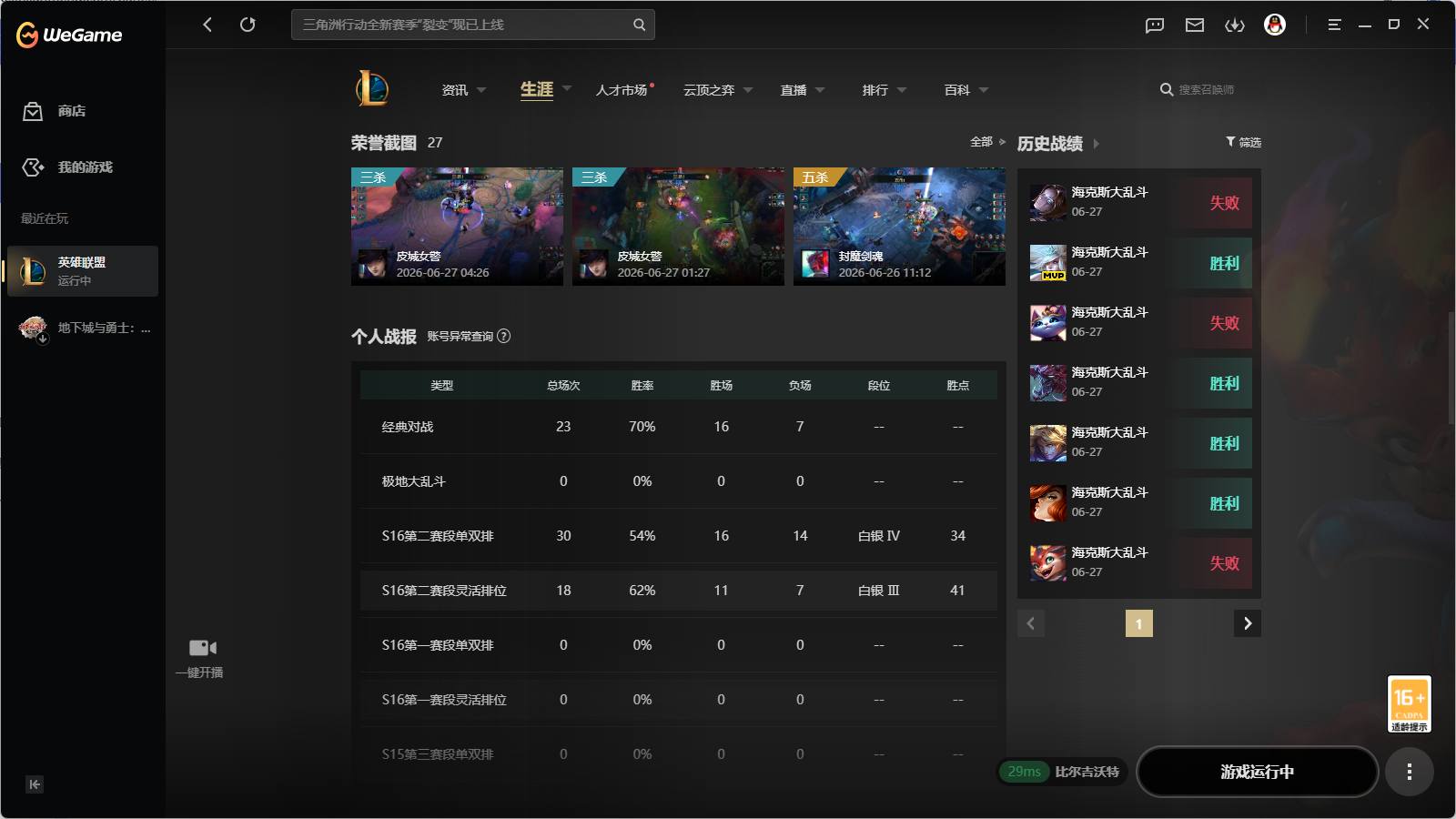Open the chat messages icon
The image size is (1456, 819).
coord(1155,25)
